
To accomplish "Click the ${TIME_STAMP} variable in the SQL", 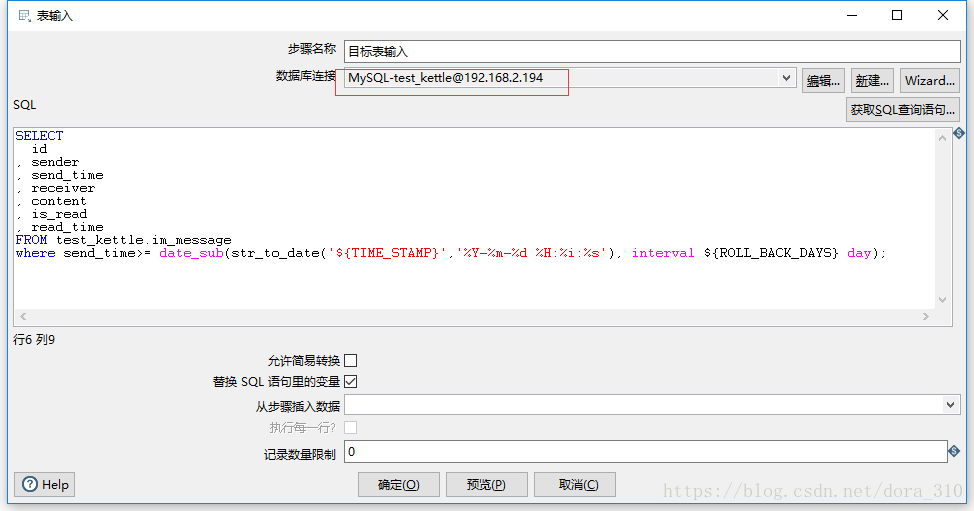I will pyautogui.click(x=388, y=253).
